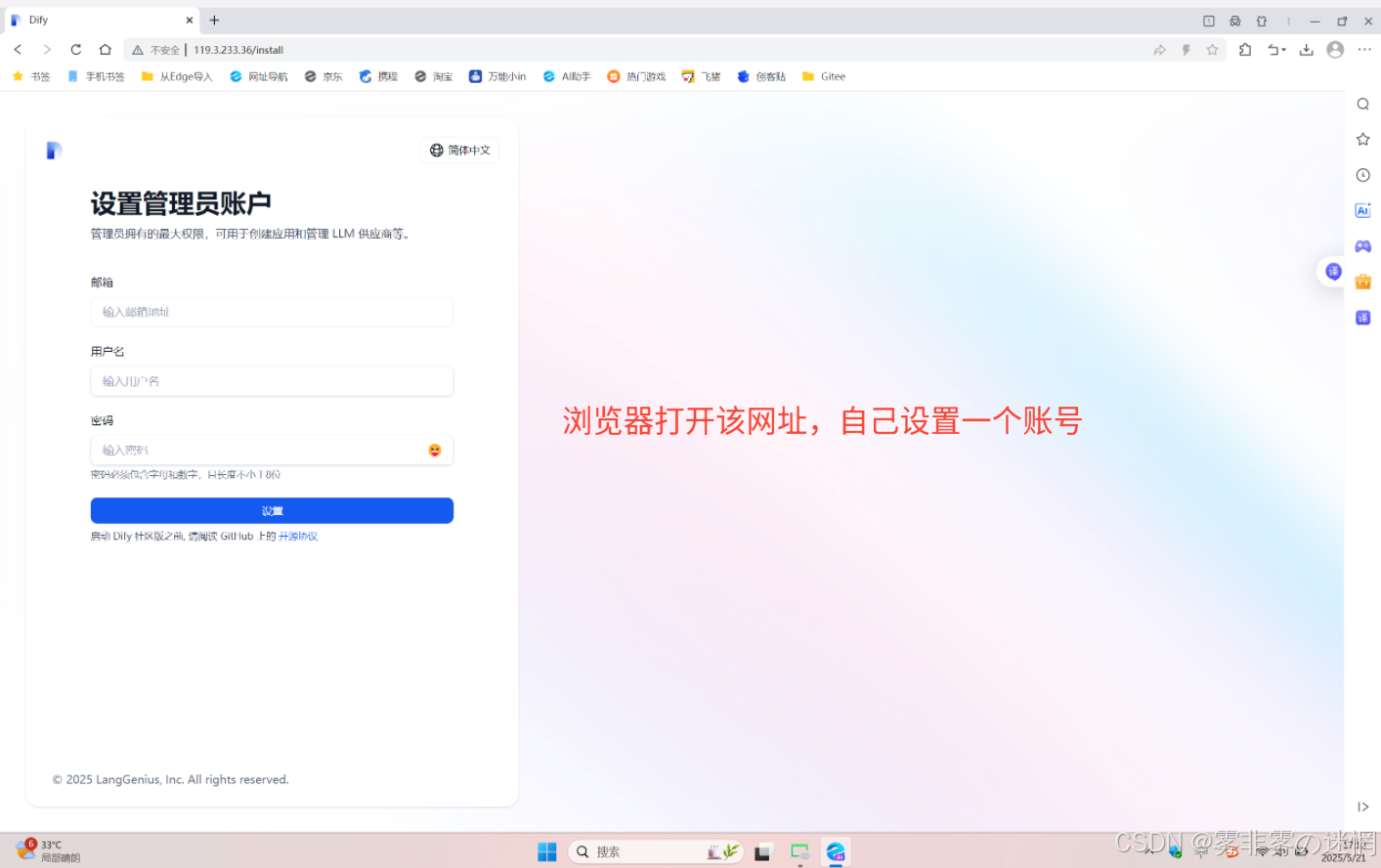1381x868 pixels.
Task: Open the 飞猪 bookmark
Action: click(x=701, y=76)
